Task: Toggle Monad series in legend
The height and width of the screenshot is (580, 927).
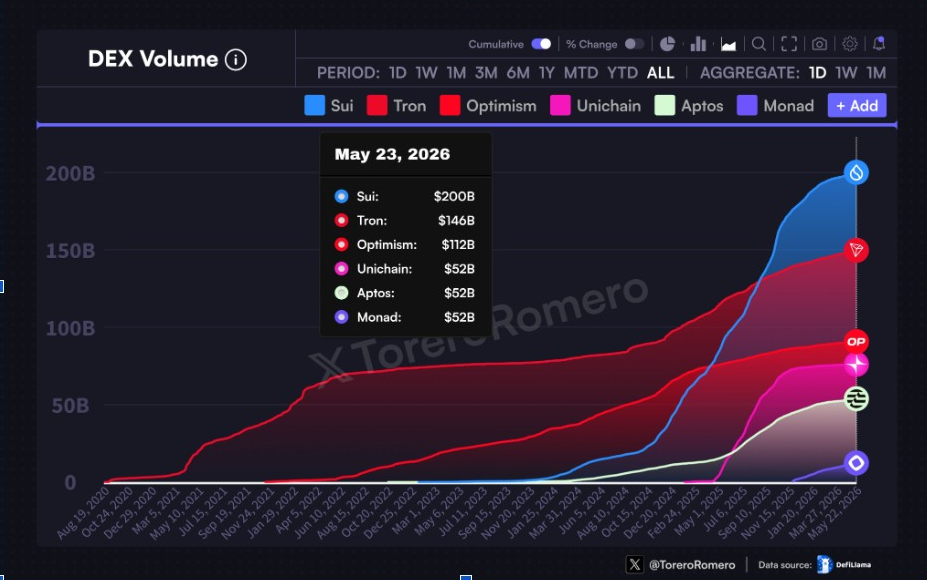Action: (776, 106)
